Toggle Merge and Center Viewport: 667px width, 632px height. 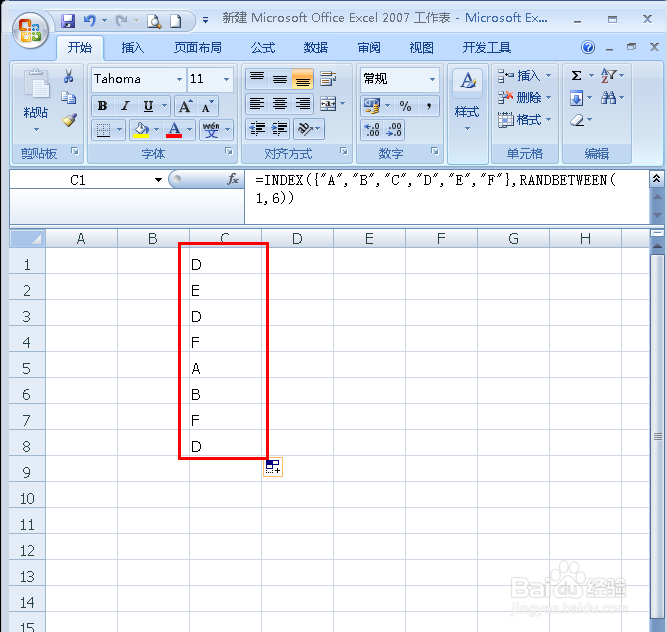click(x=328, y=103)
